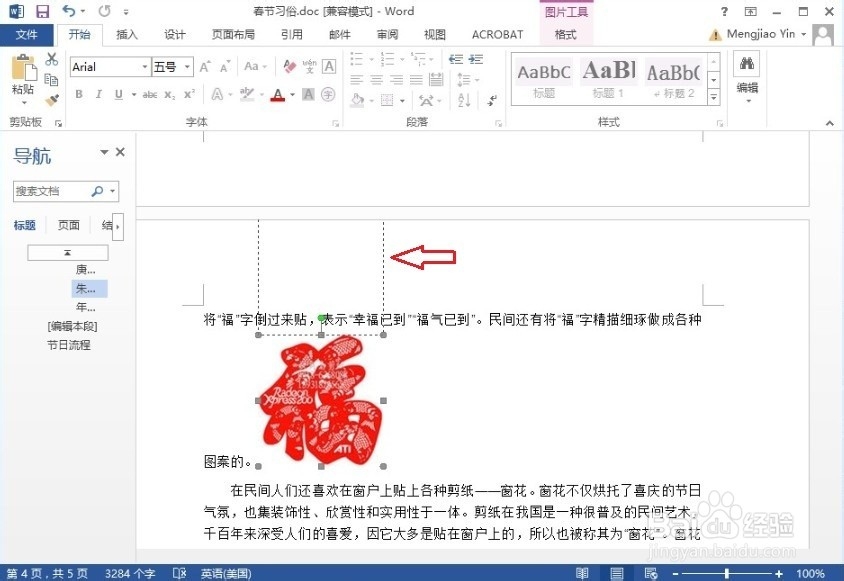This screenshot has width=844, height=581.
Task: Open search options dropdown in navigation
Action: (x=112, y=191)
